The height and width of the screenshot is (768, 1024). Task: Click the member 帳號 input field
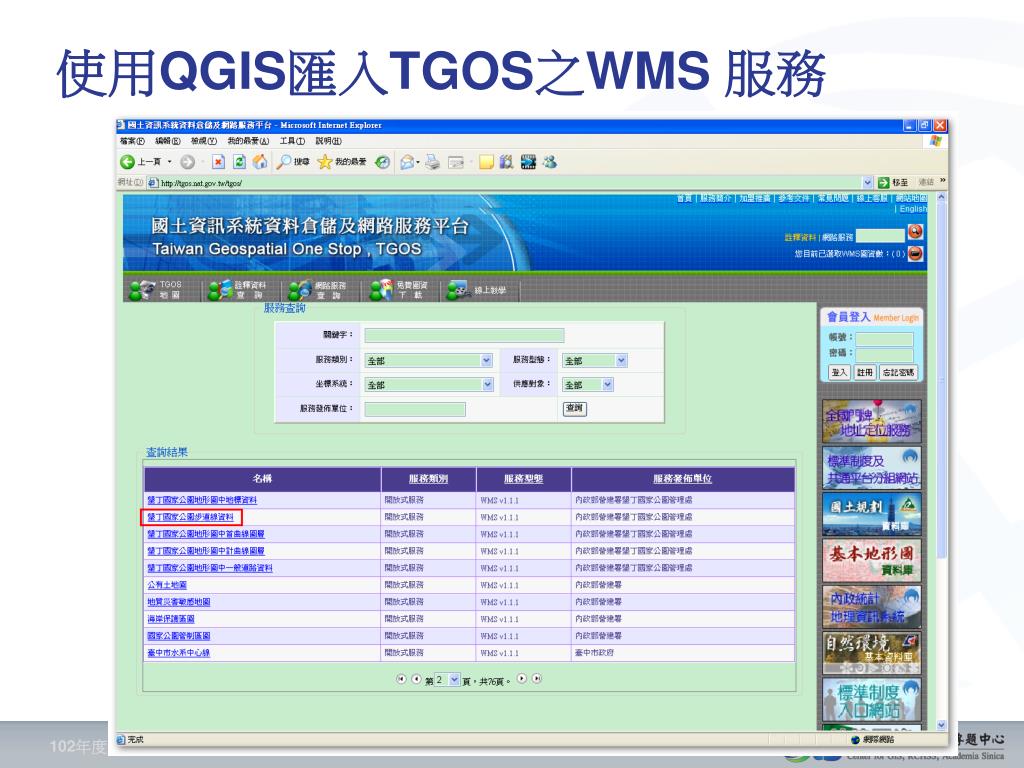click(884, 338)
